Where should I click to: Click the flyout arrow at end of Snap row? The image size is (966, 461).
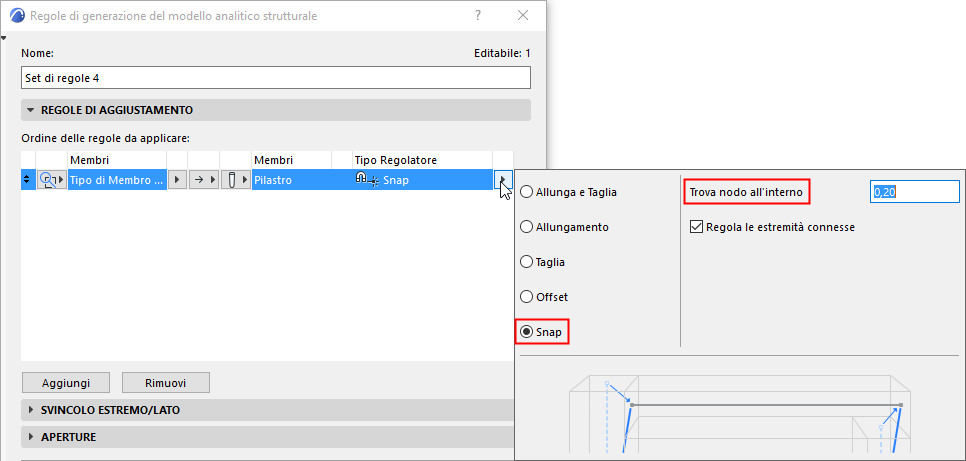coord(503,180)
